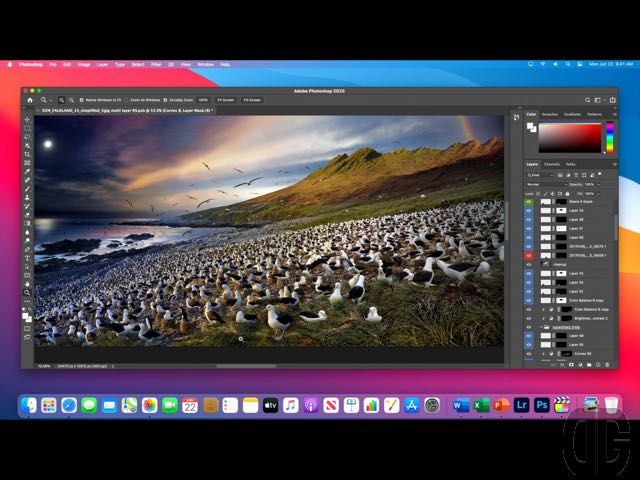Toggle visibility of the green-labeled top layer
Screen dimensions: 640x480
pyautogui.click(x=529, y=202)
